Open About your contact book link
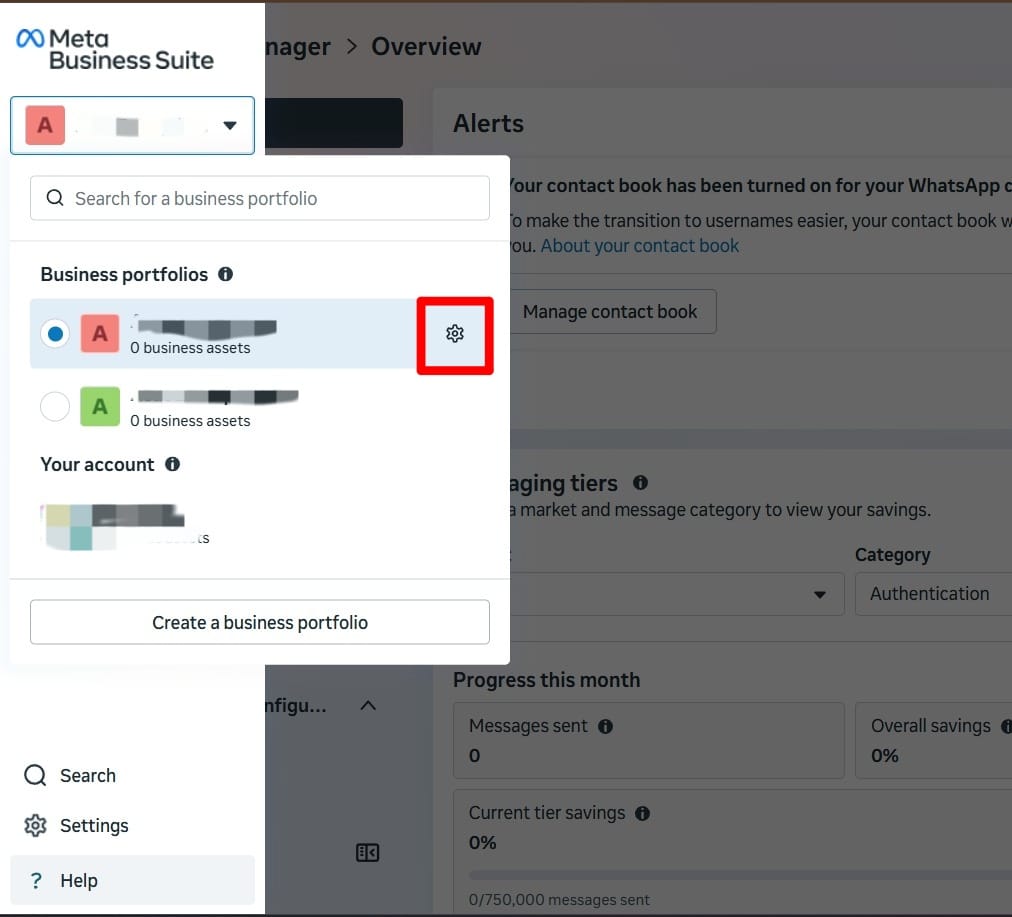This screenshot has width=1012, height=917. [x=640, y=246]
